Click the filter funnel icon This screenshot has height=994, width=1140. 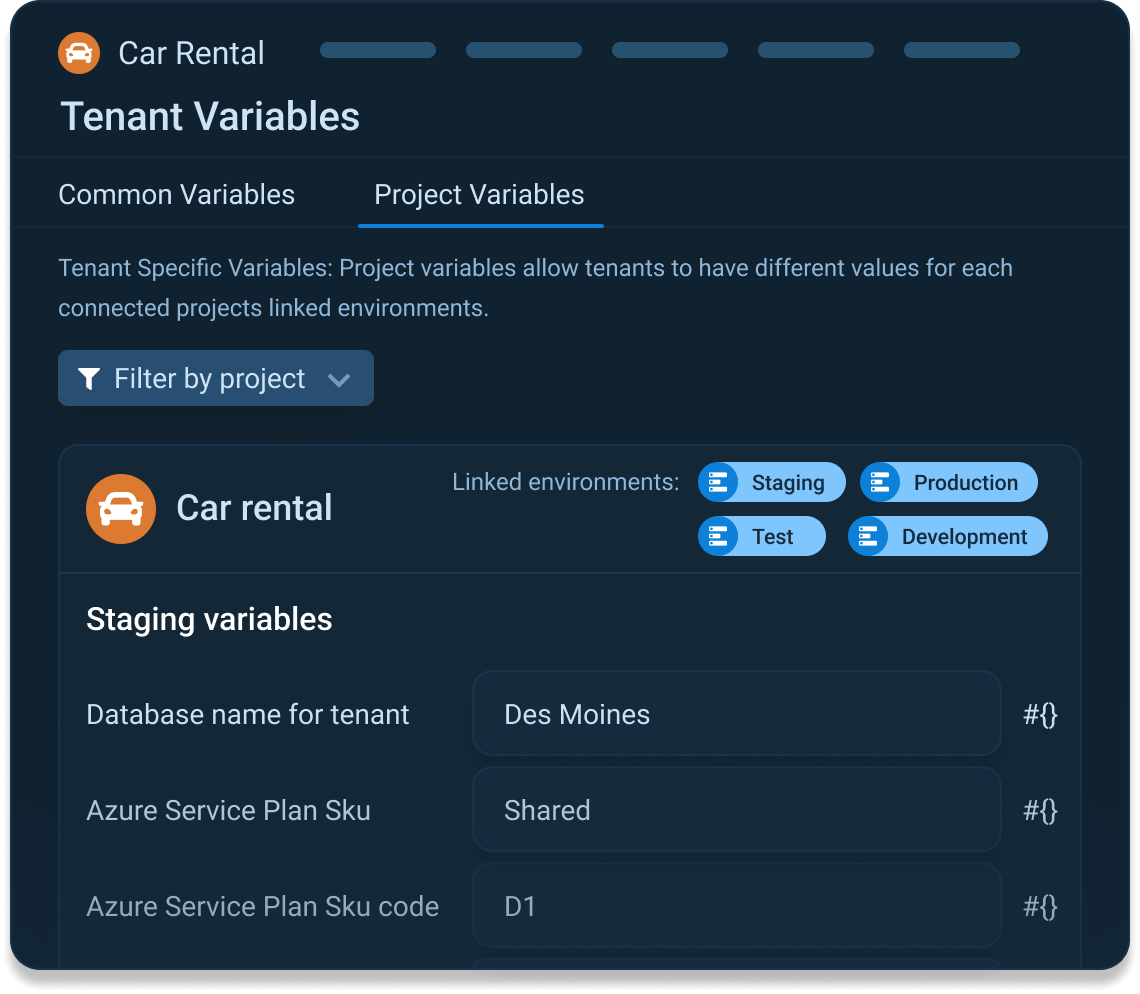pos(89,378)
